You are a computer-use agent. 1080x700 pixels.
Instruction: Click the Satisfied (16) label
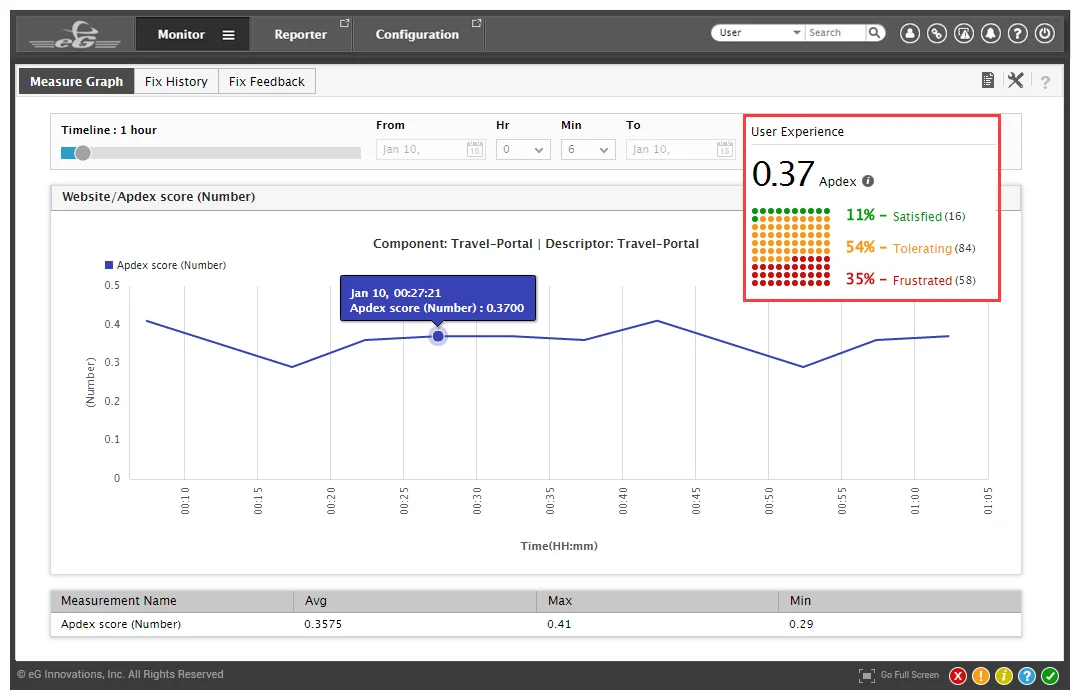[928, 216]
